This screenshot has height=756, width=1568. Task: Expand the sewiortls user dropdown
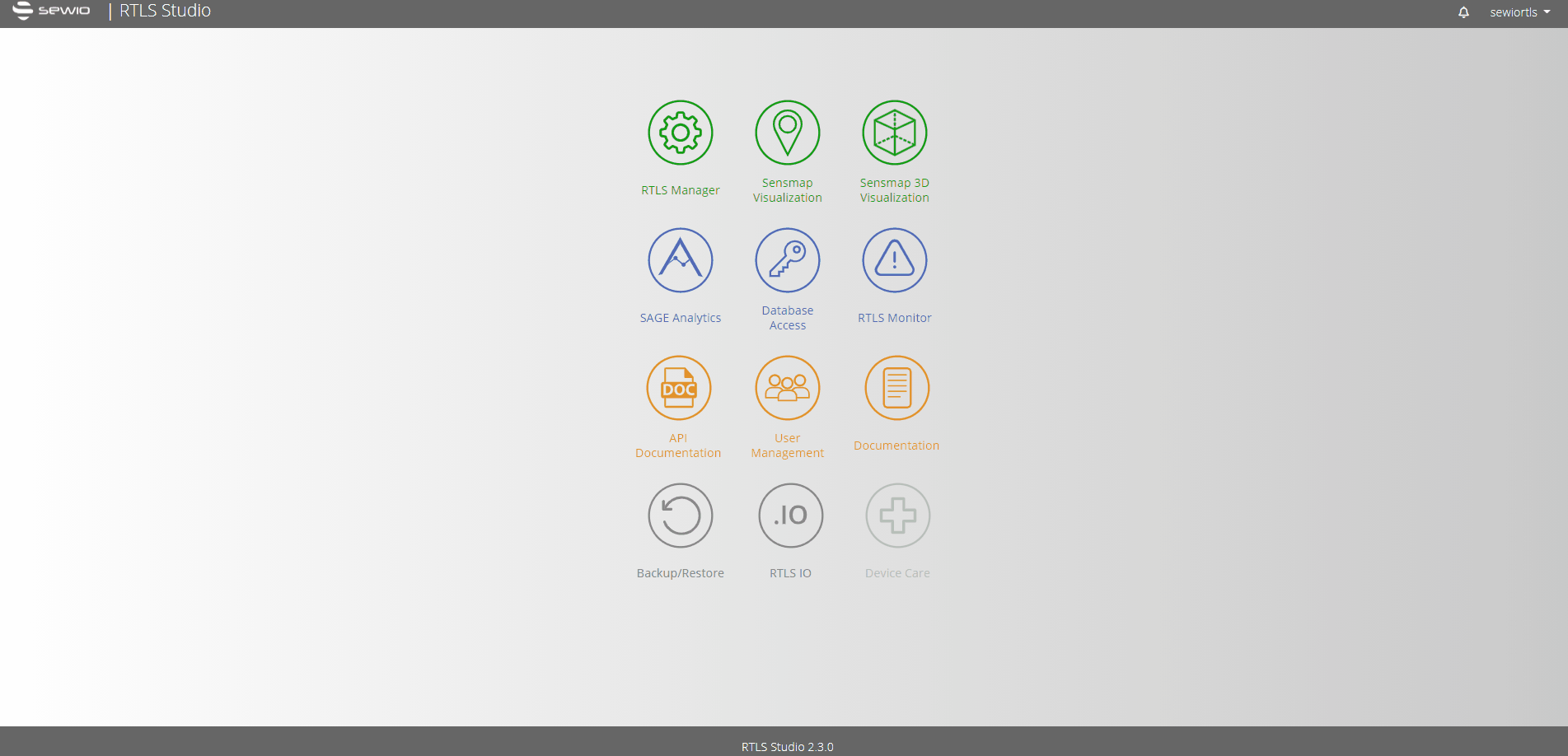tap(1520, 12)
